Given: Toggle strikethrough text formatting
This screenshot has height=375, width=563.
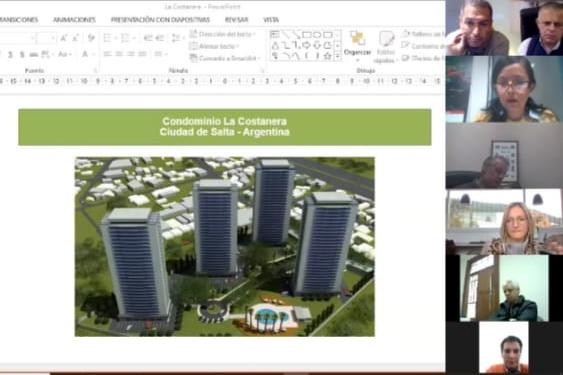Looking at the screenshot, I should [33, 55].
